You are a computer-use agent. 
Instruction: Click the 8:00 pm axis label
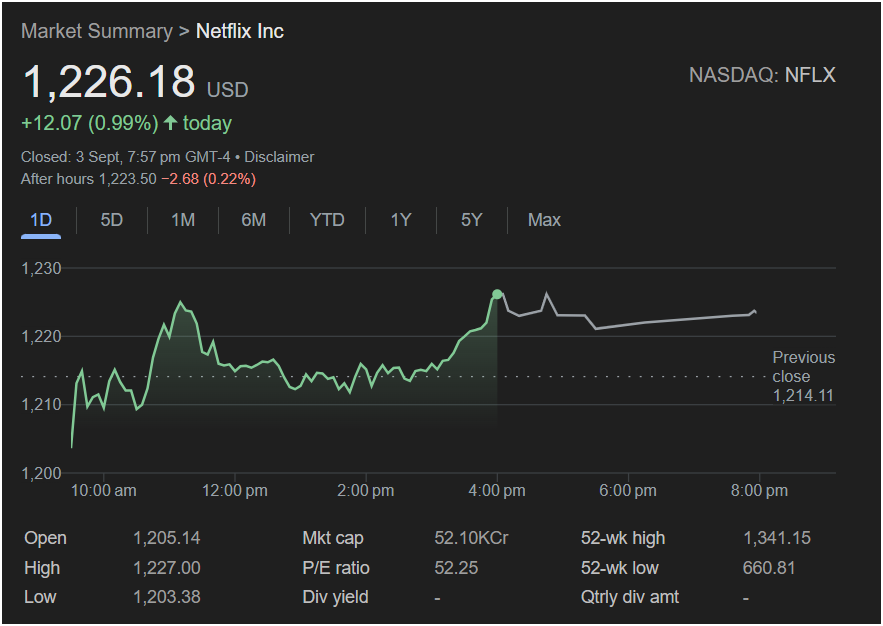tap(759, 490)
